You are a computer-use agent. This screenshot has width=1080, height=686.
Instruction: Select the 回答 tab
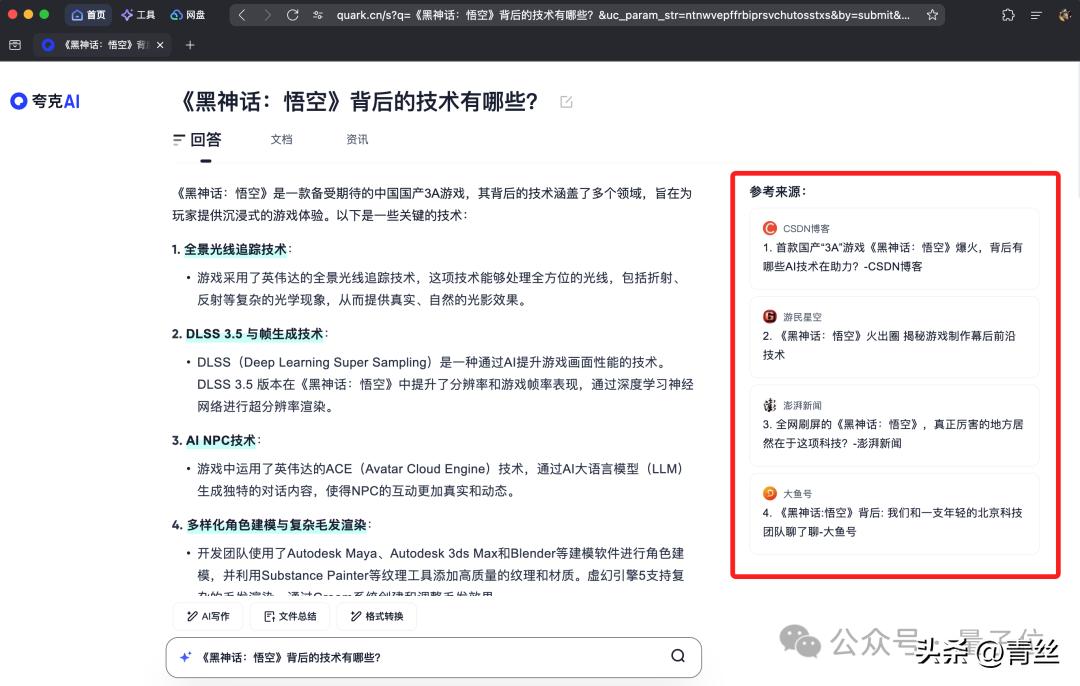197,140
